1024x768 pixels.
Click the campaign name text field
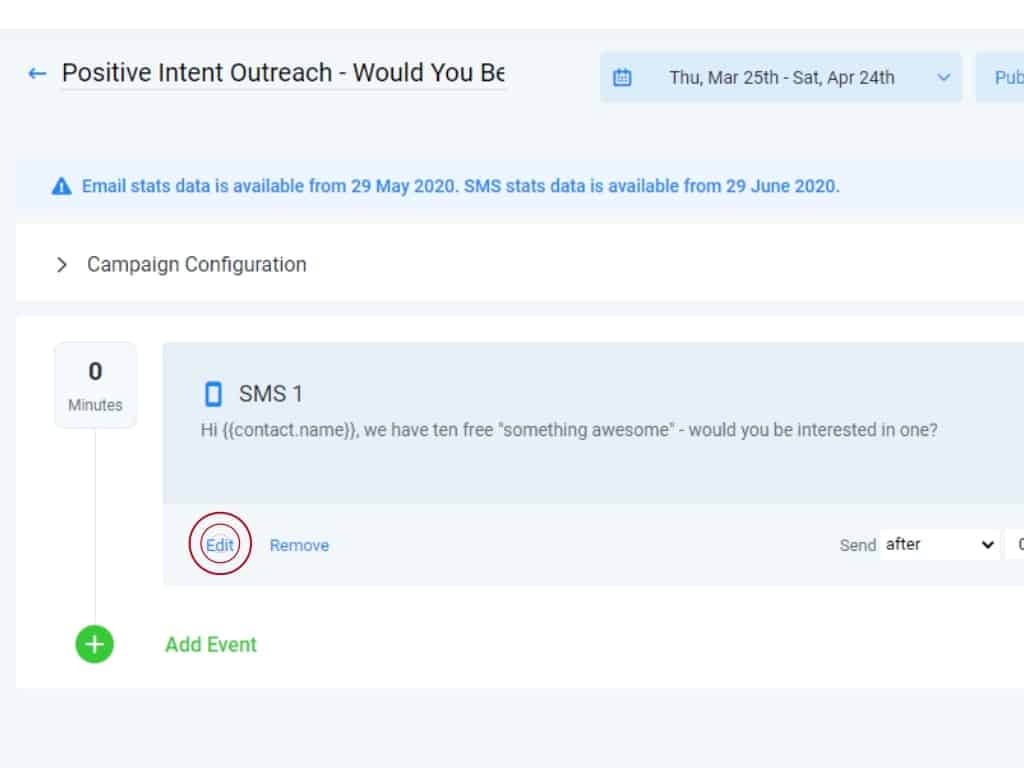click(283, 73)
